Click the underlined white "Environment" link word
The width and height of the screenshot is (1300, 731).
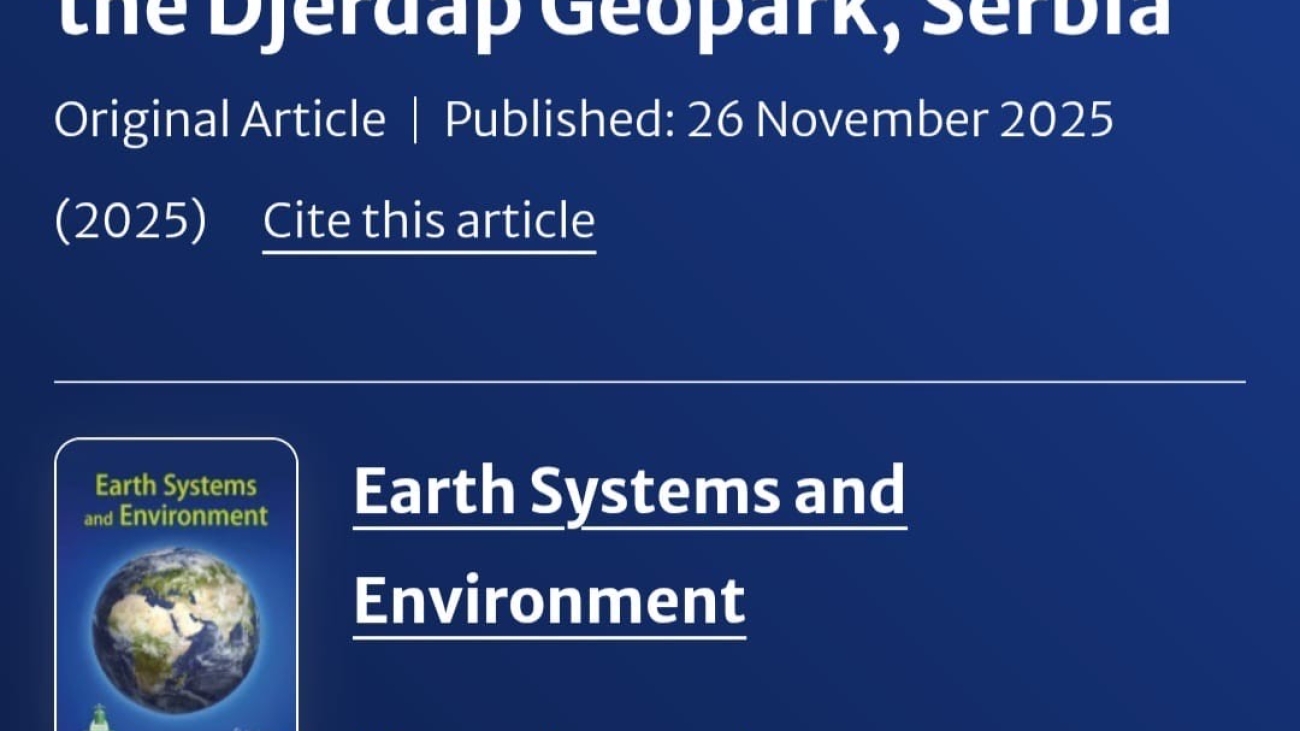click(x=549, y=599)
